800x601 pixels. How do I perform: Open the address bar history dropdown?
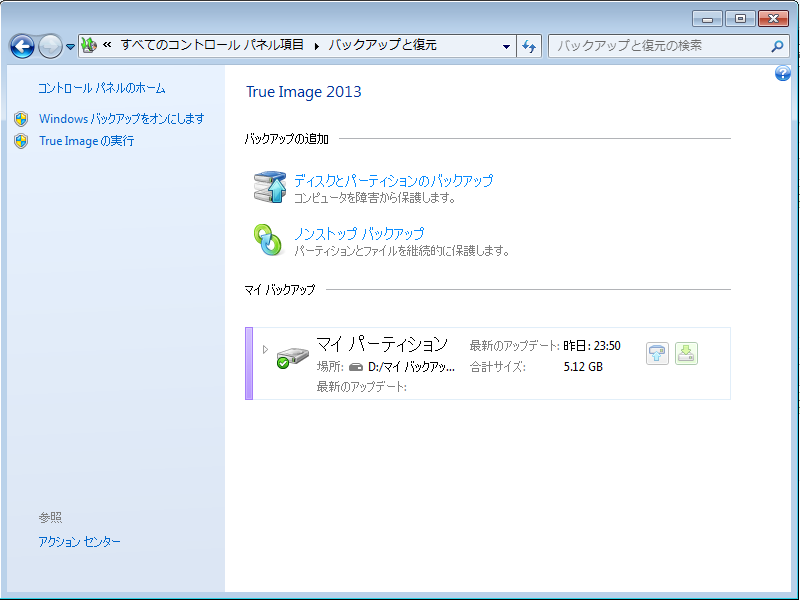pyautogui.click(x=506, y=46)
